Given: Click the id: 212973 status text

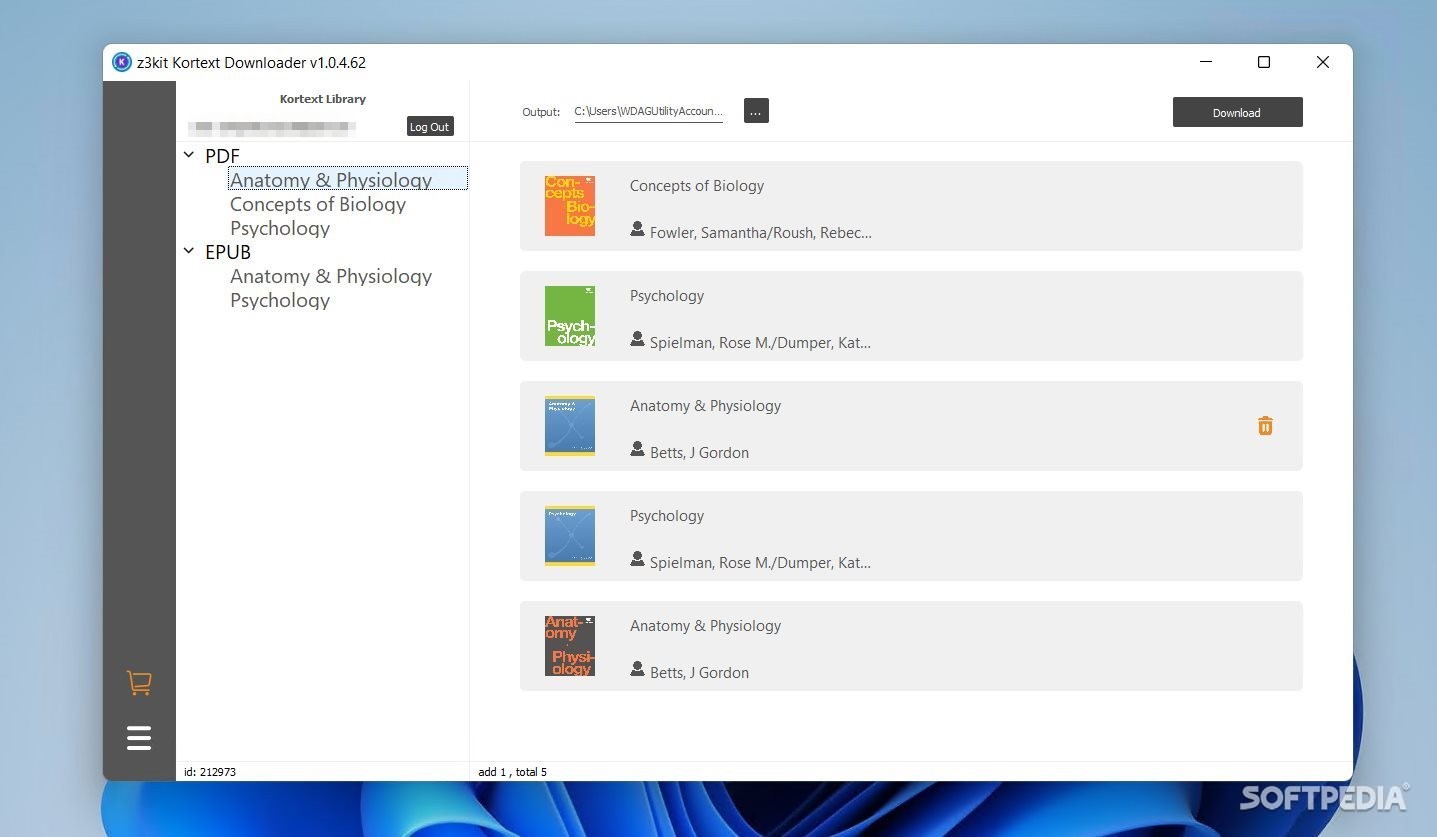Looking at the screenshot, I should 210,772.
